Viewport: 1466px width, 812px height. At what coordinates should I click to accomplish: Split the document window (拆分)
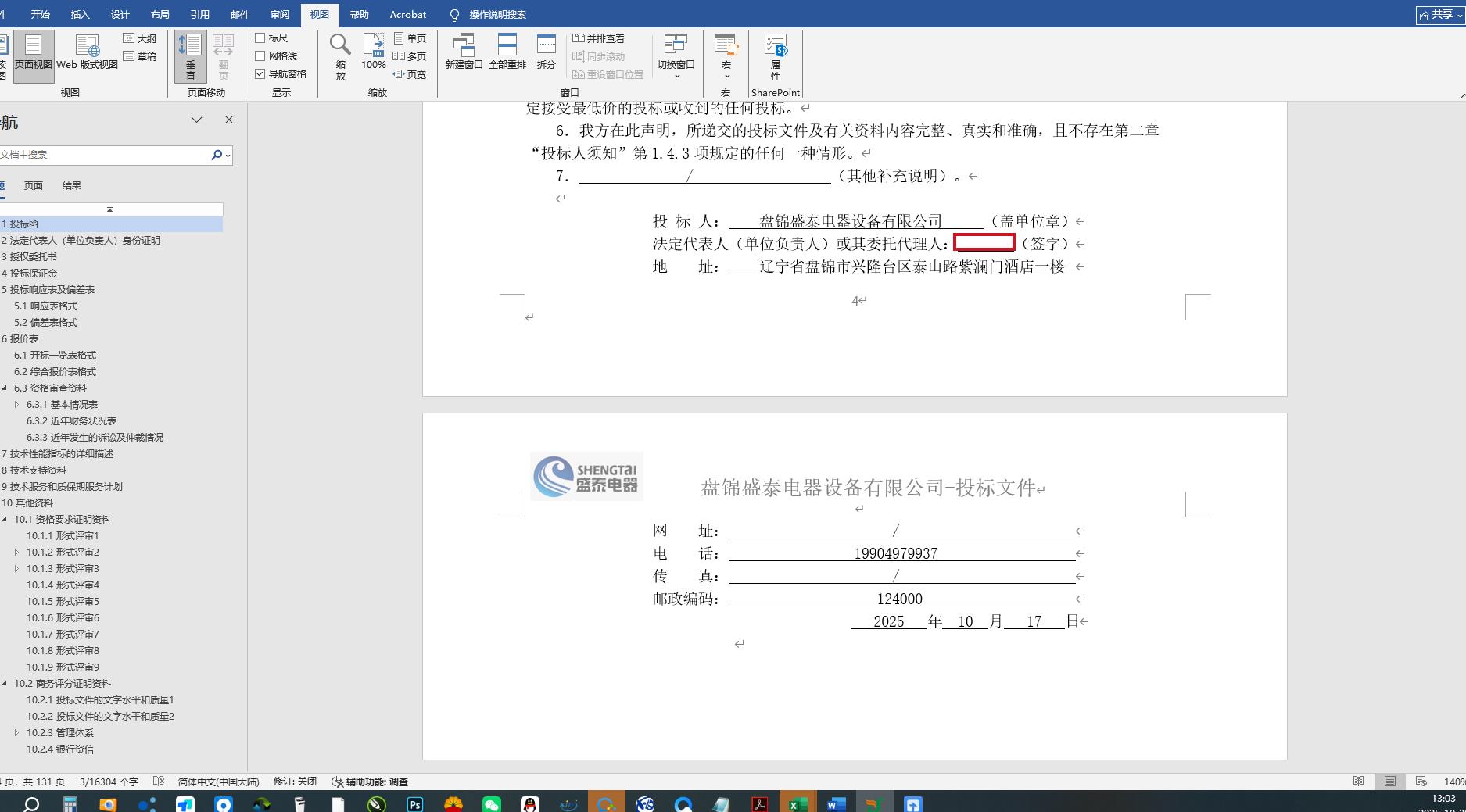tap(547, 52)
